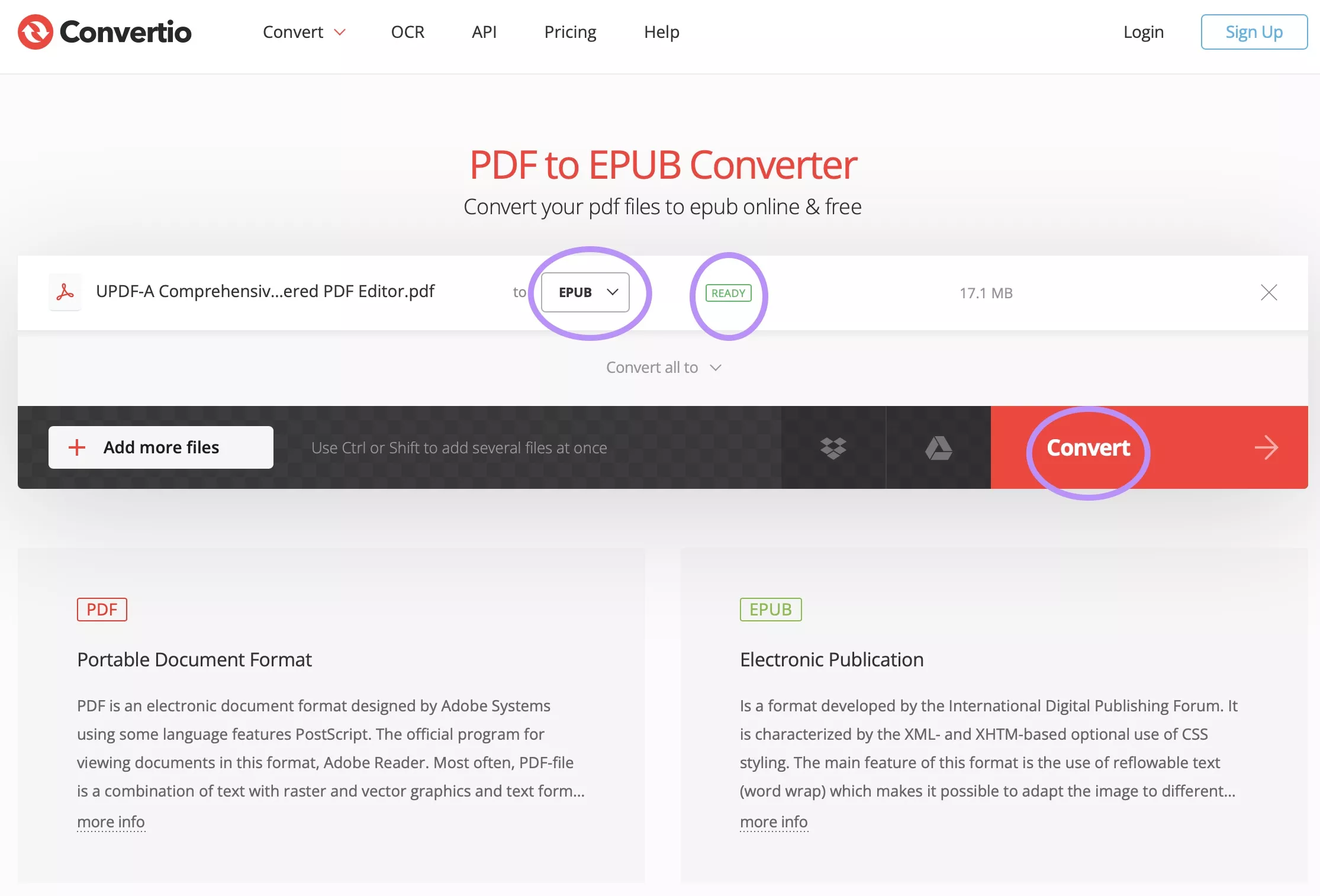
Task: Click the Add more files plus icon
Action: click(78, 447)
